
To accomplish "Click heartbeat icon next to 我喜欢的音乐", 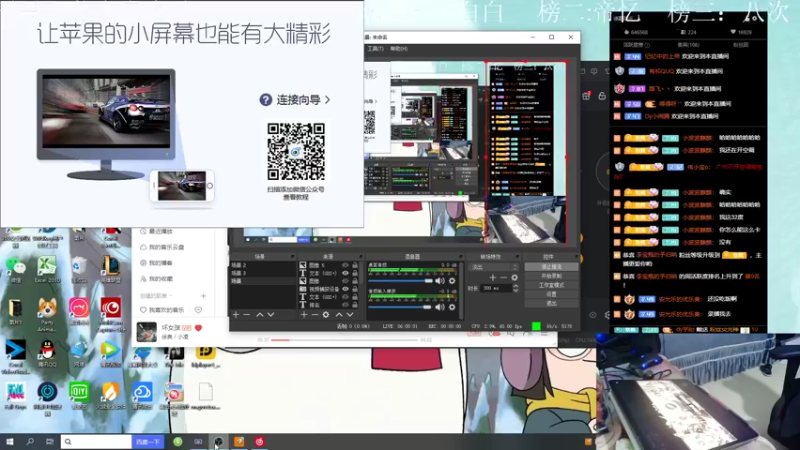I will [x=198, y=310].
